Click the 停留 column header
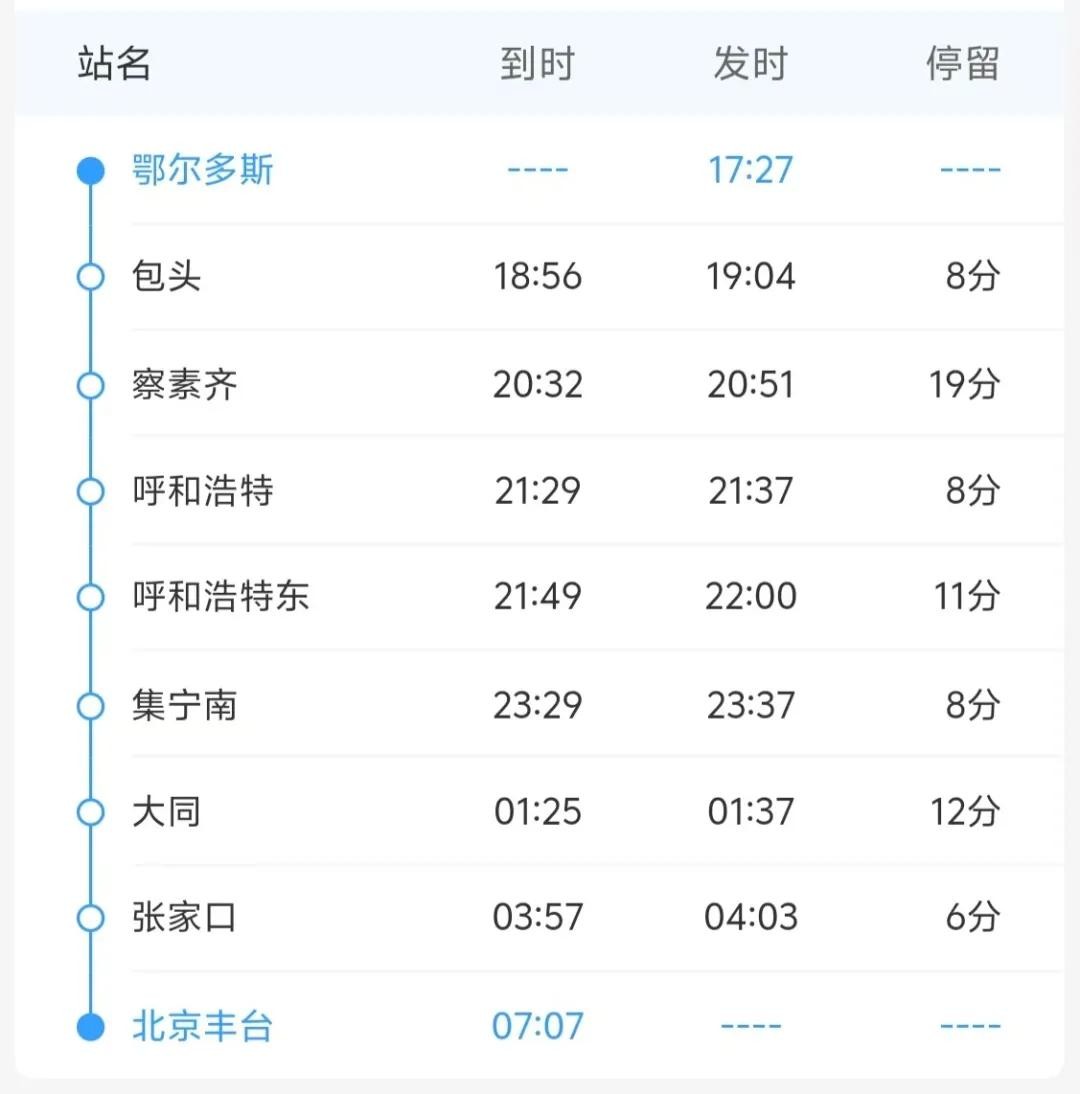The width and height of the screenshot is (1080, 1094). (x=962, y=64)
